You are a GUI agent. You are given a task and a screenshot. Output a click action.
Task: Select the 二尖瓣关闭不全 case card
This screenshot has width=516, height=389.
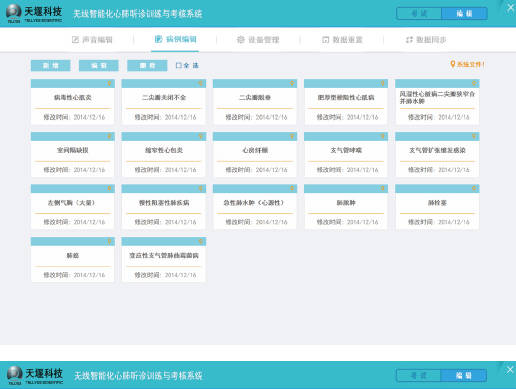pos(164,102)
